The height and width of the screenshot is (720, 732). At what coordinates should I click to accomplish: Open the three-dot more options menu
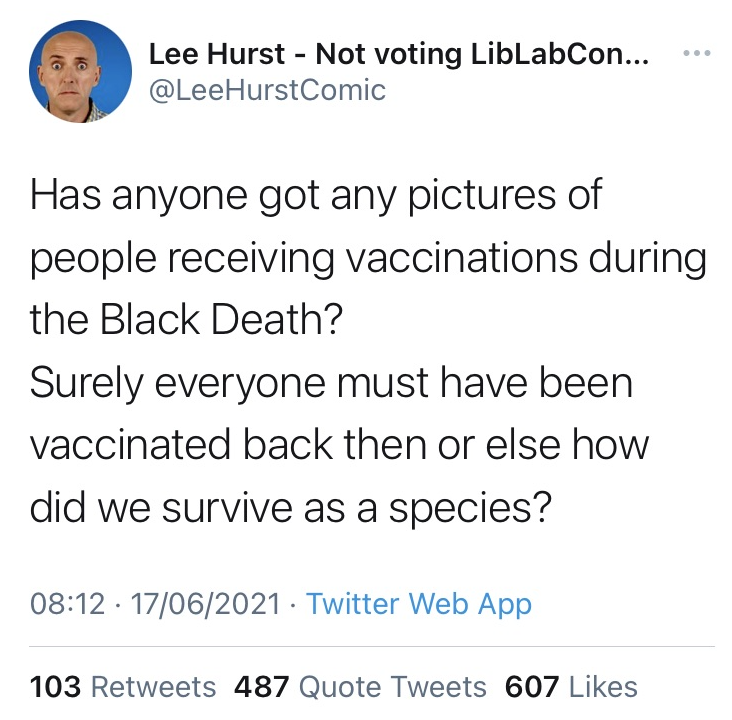click(x=697, y=53)
